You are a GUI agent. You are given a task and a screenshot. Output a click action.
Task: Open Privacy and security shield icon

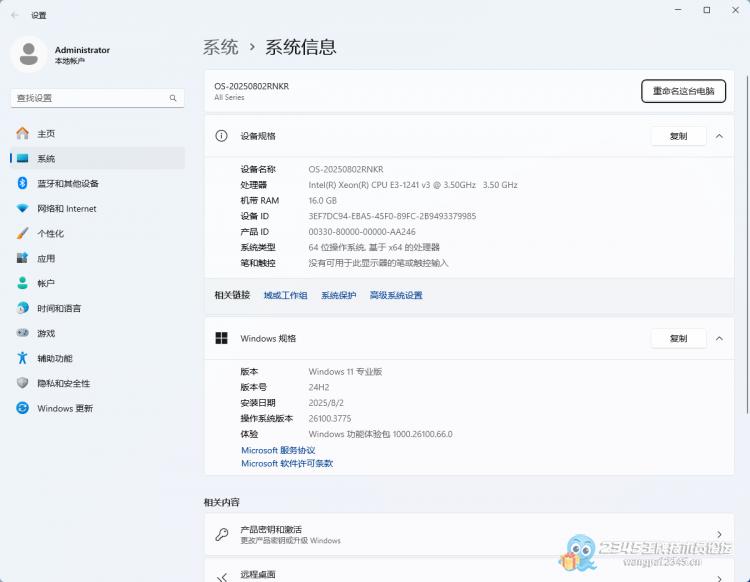coord(22,383)
